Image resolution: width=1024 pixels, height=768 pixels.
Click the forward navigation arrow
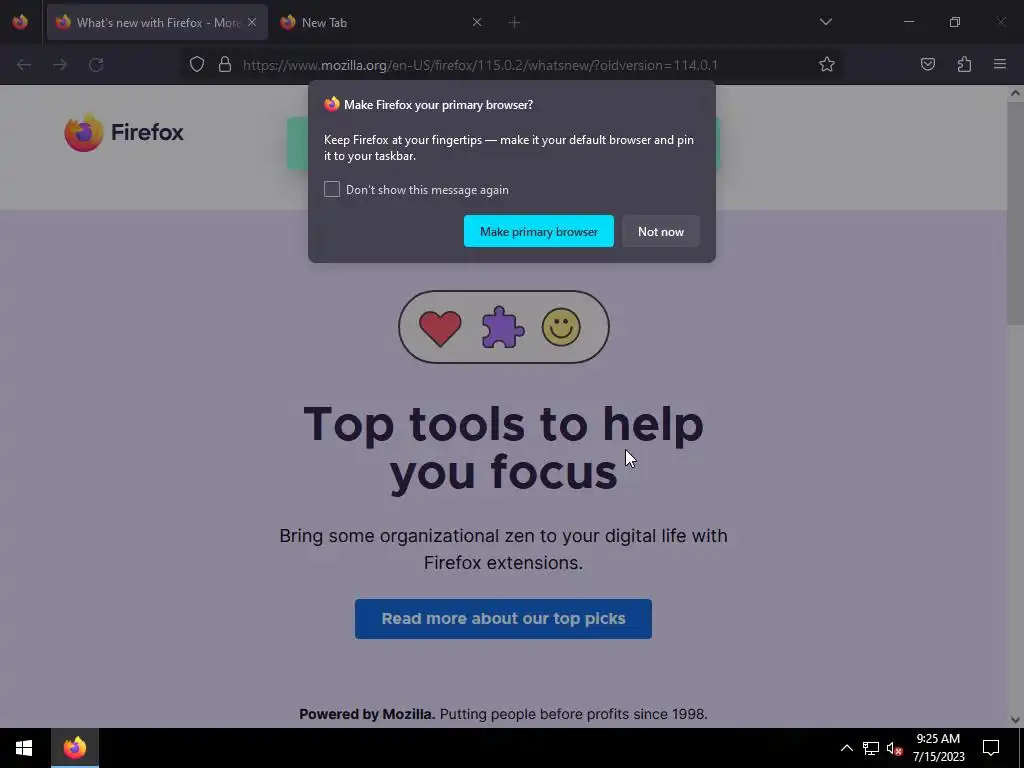pos(60,65)
